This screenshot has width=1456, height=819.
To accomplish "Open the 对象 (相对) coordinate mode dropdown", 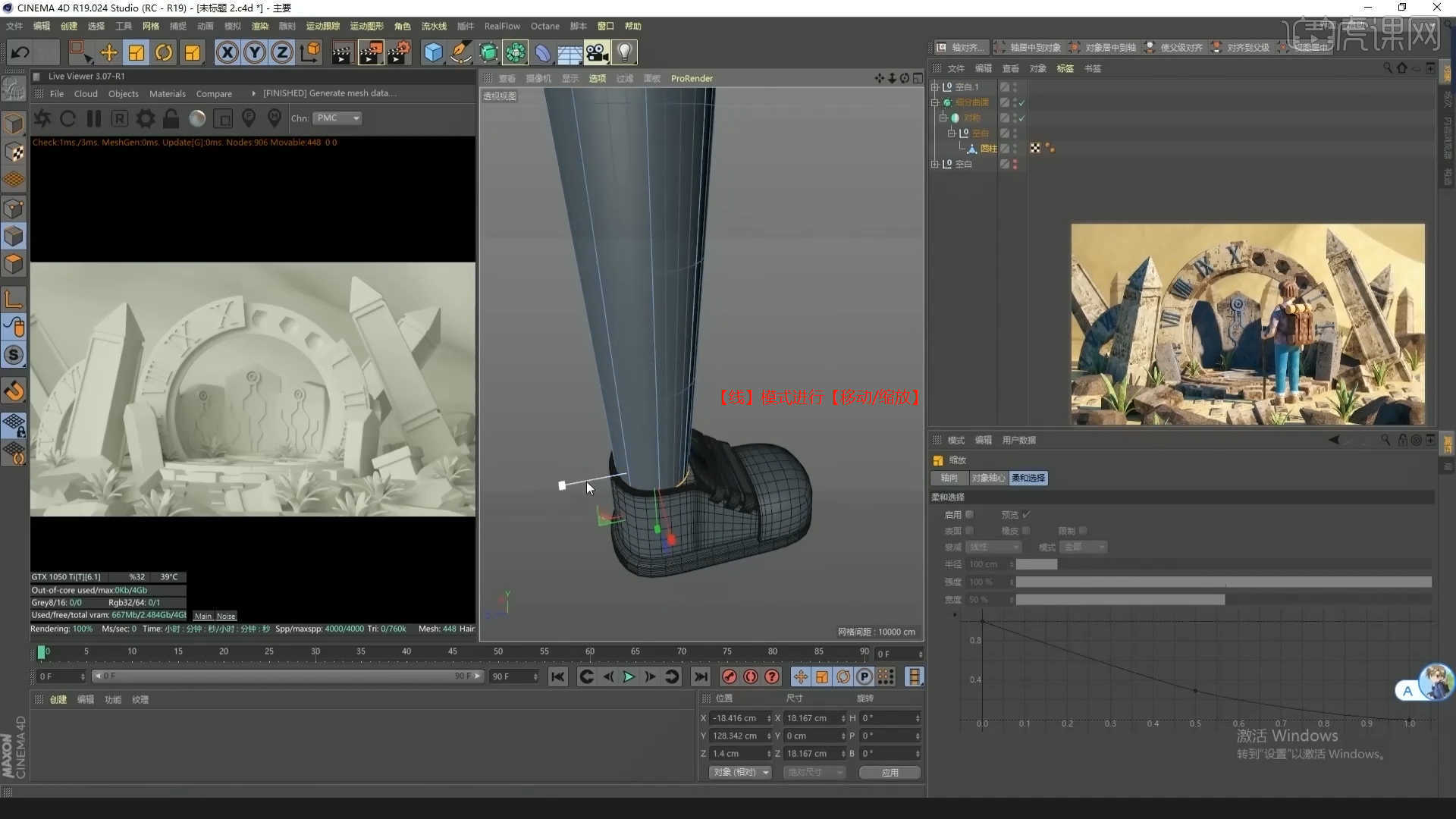I will pos(740,772).
